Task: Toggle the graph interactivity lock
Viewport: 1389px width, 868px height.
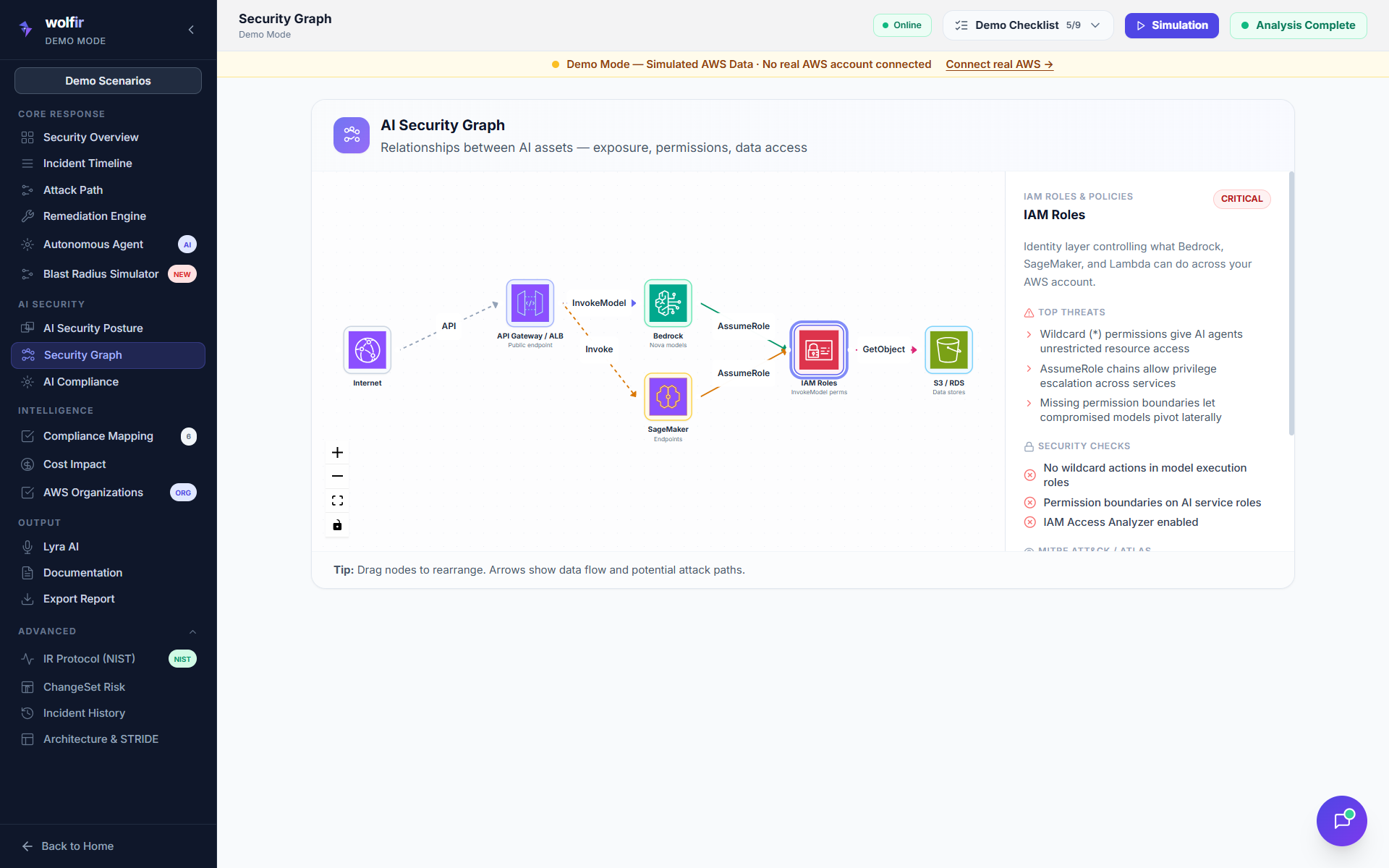Action: (x=337, y=525)
